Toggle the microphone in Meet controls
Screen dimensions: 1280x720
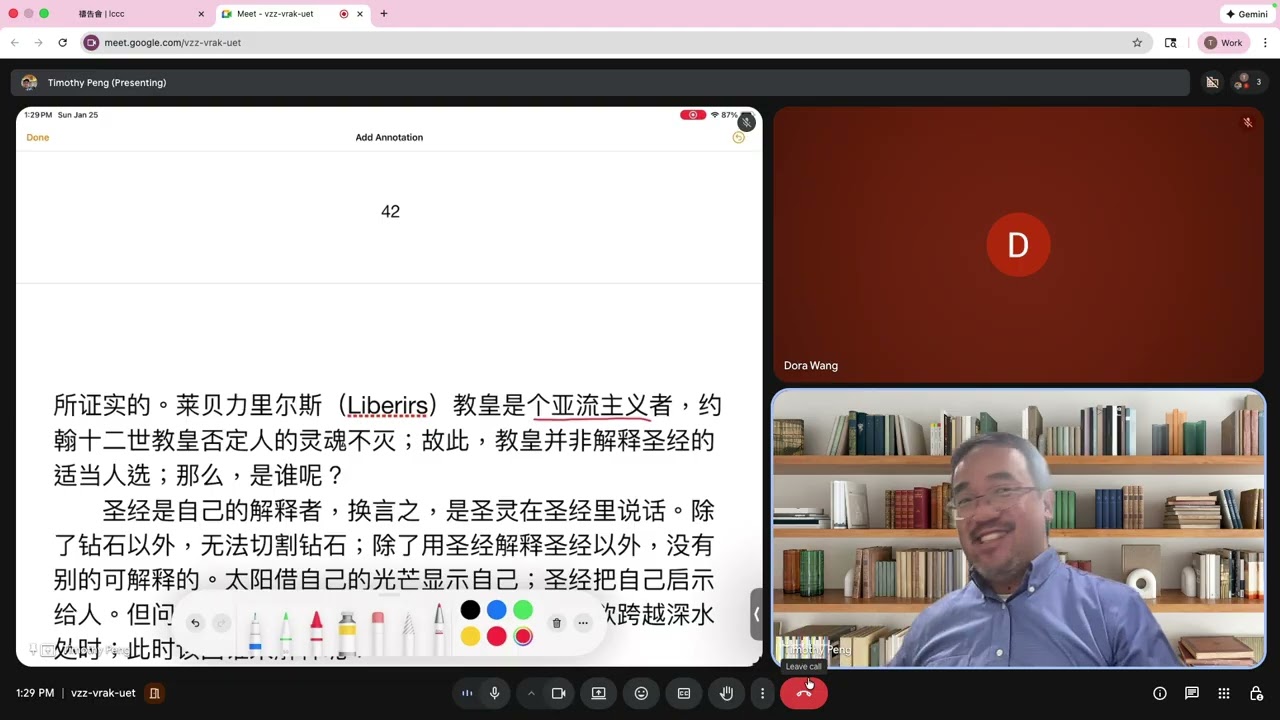point(494,693)
